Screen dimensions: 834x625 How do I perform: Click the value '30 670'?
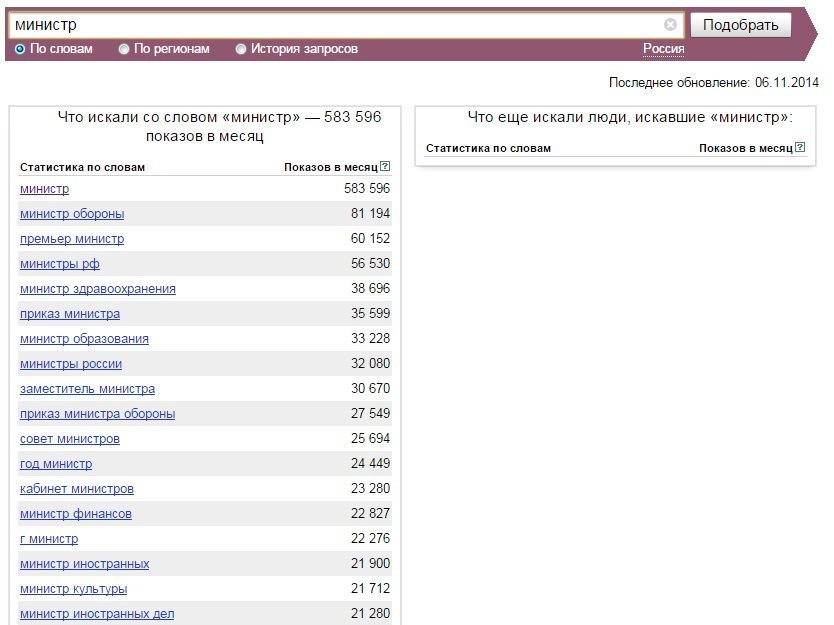coord(370,388)
